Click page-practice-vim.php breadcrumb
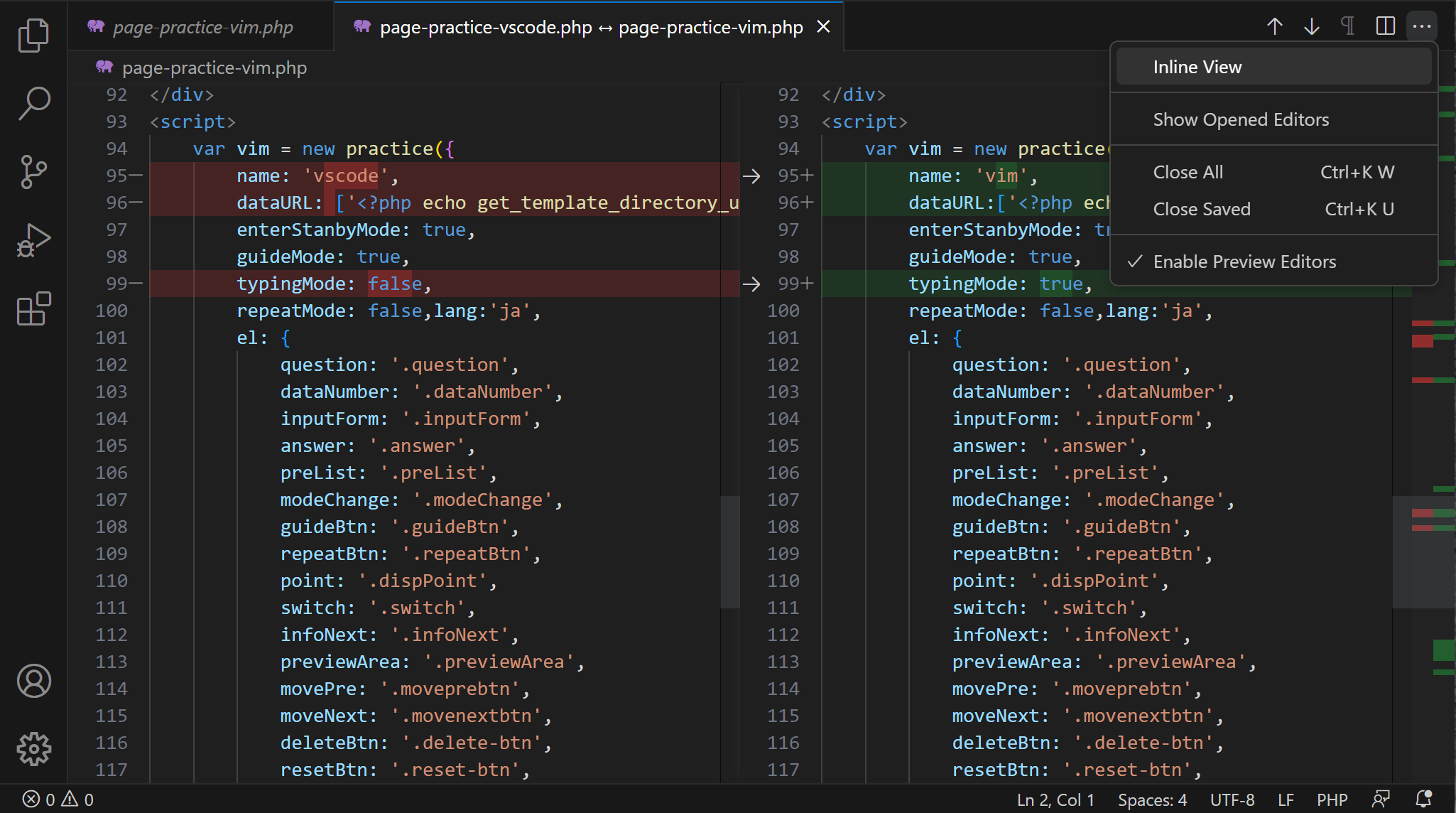 [214, 68]
